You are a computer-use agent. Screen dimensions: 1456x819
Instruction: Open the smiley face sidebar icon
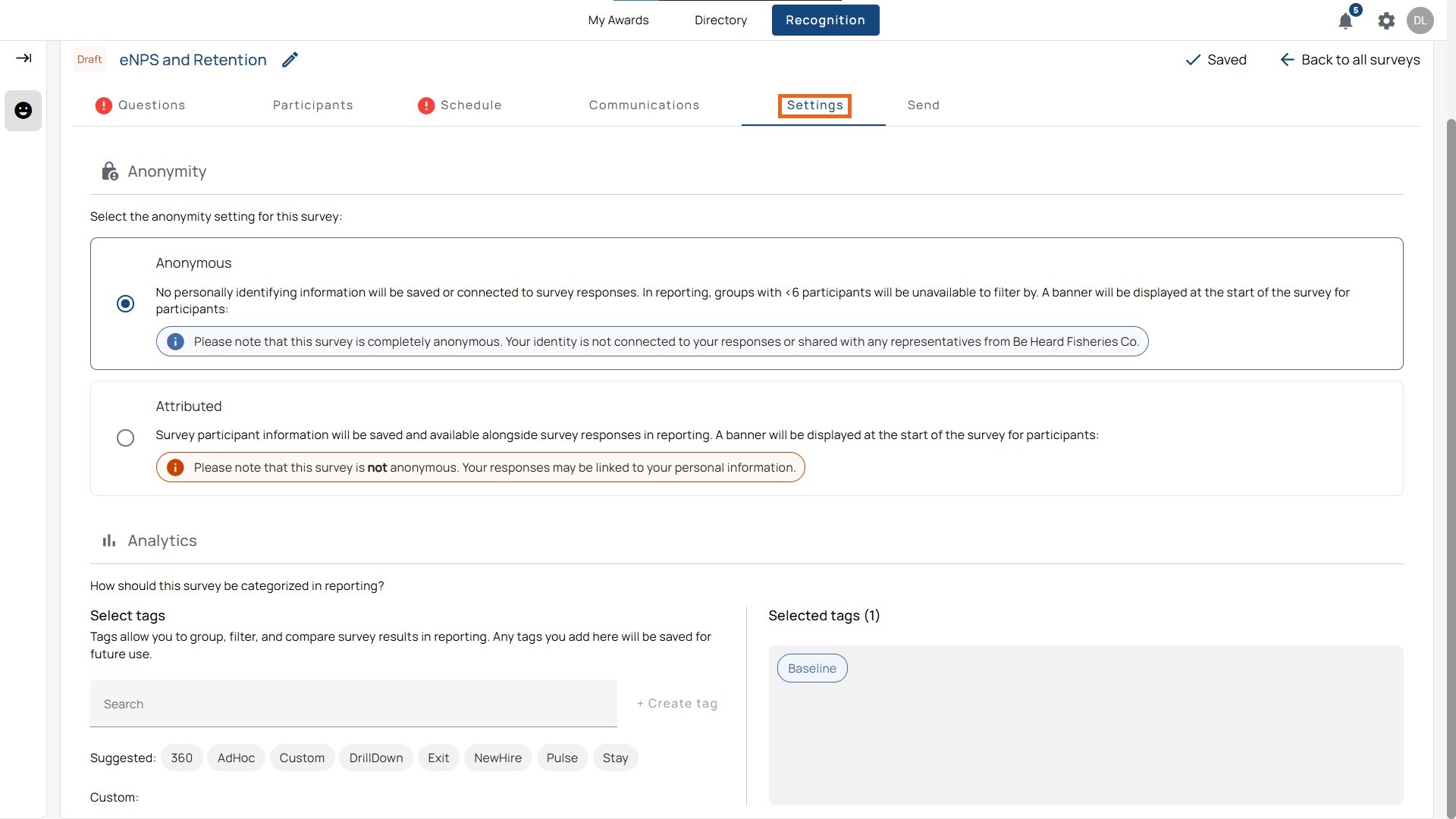point(24,111)
